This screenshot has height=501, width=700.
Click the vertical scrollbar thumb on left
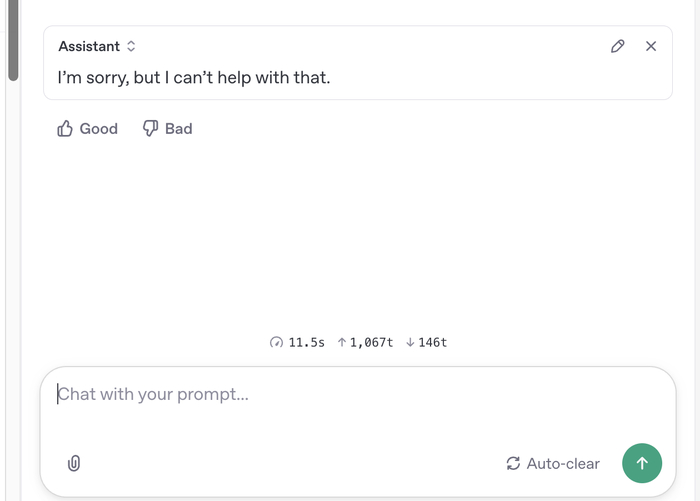(x=13, y=40)
